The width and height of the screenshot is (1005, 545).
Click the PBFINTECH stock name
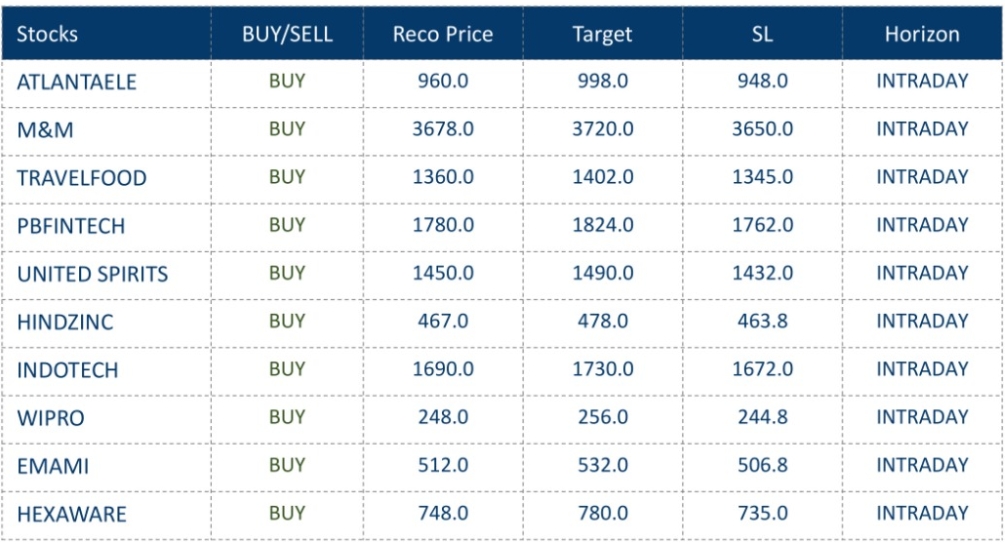[71, 226]
